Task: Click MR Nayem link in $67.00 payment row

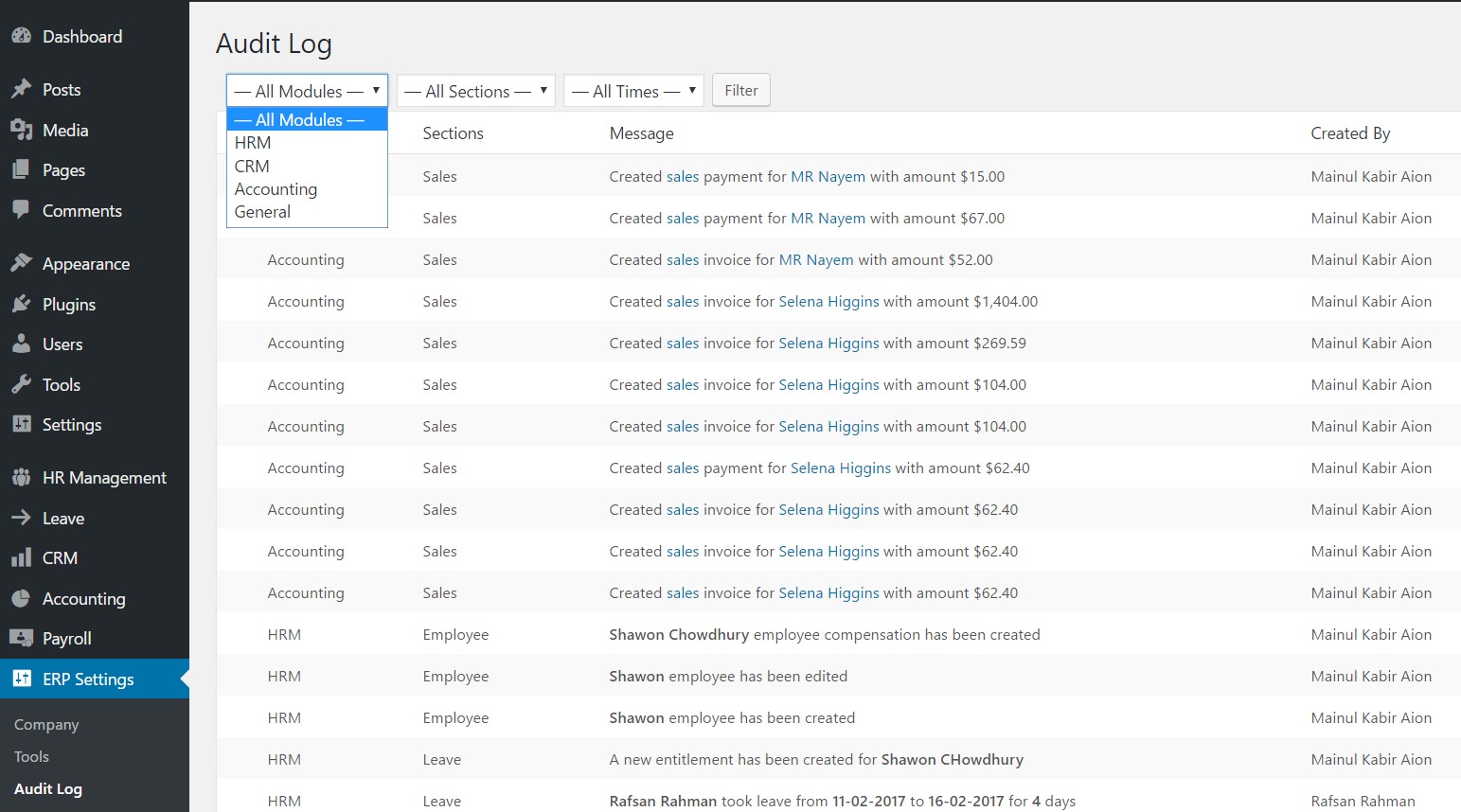Action: click(828, 218)
